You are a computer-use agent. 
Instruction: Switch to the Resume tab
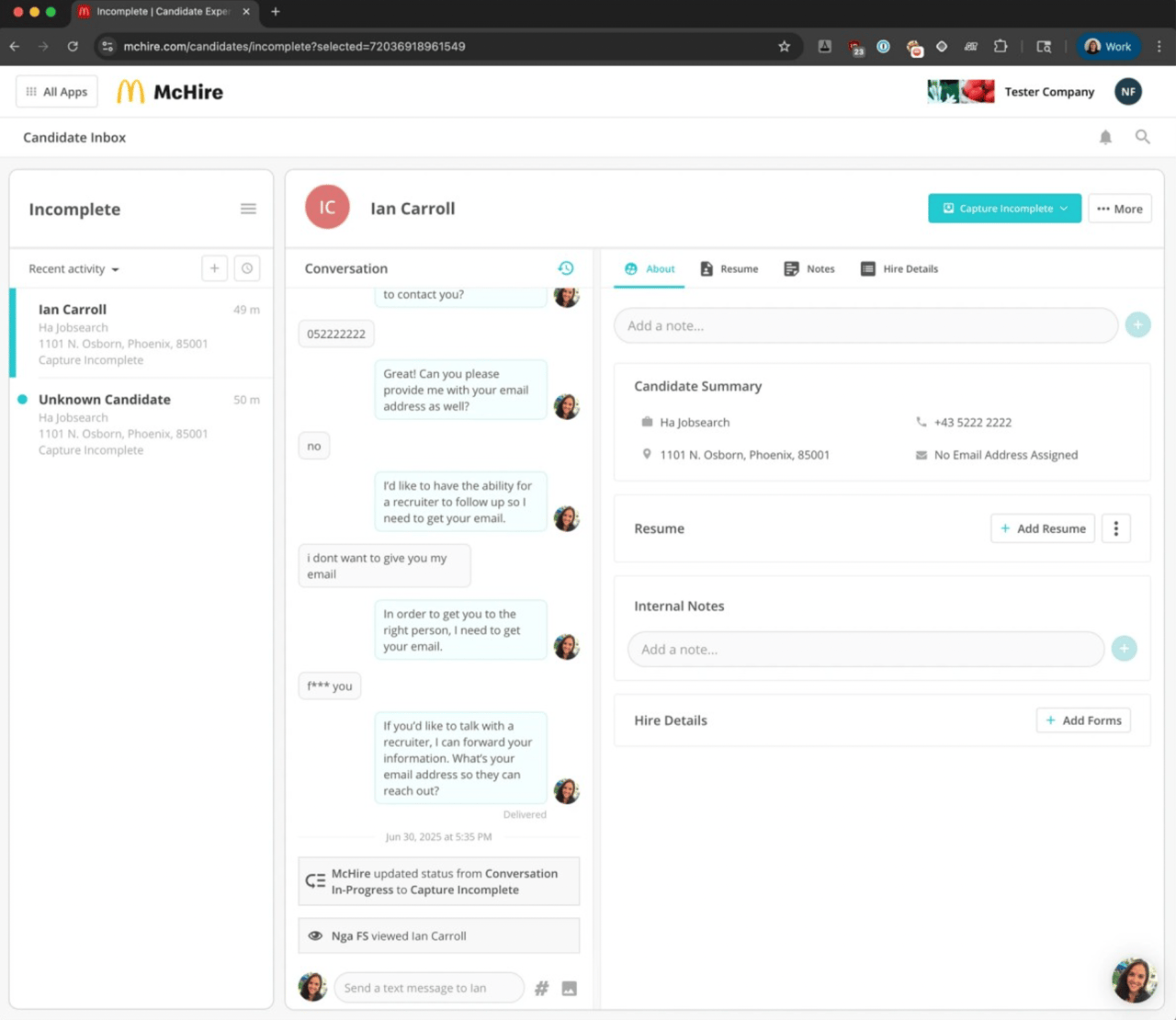click(729, 268)
